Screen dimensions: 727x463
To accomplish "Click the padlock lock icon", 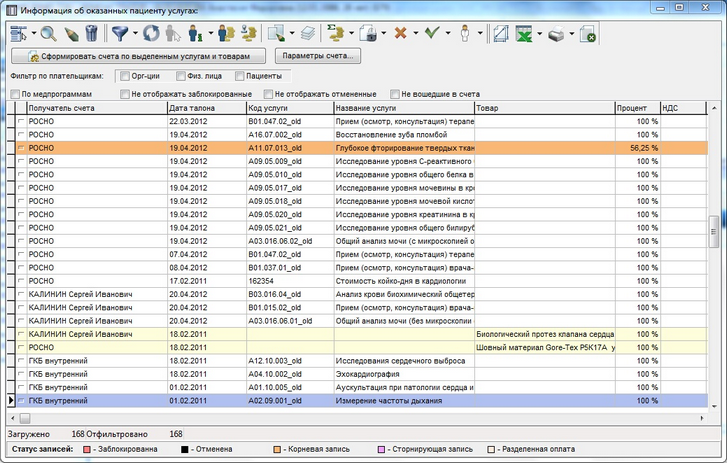I will tap(369, 33).
